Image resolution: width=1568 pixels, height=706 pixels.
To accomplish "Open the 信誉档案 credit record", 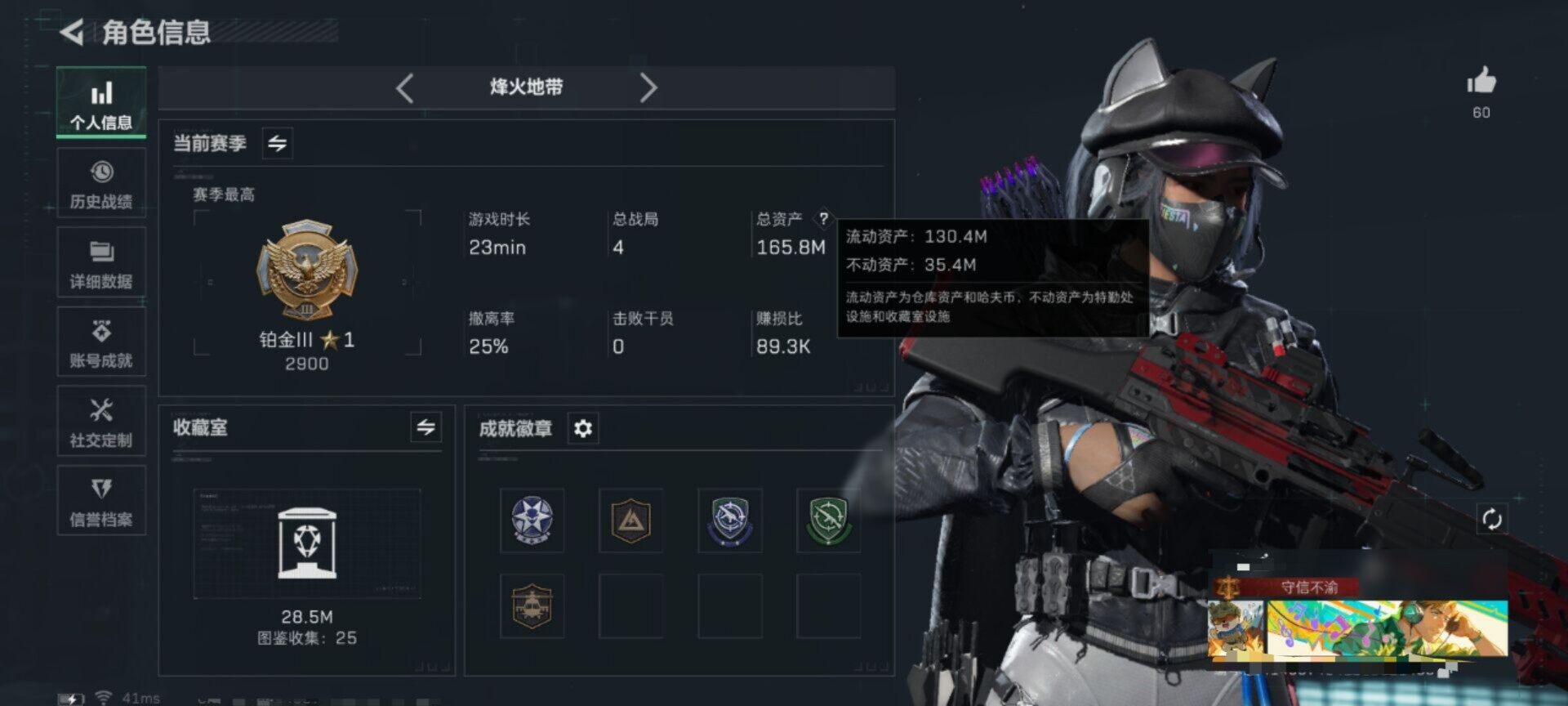I will (x=101, y=502).
